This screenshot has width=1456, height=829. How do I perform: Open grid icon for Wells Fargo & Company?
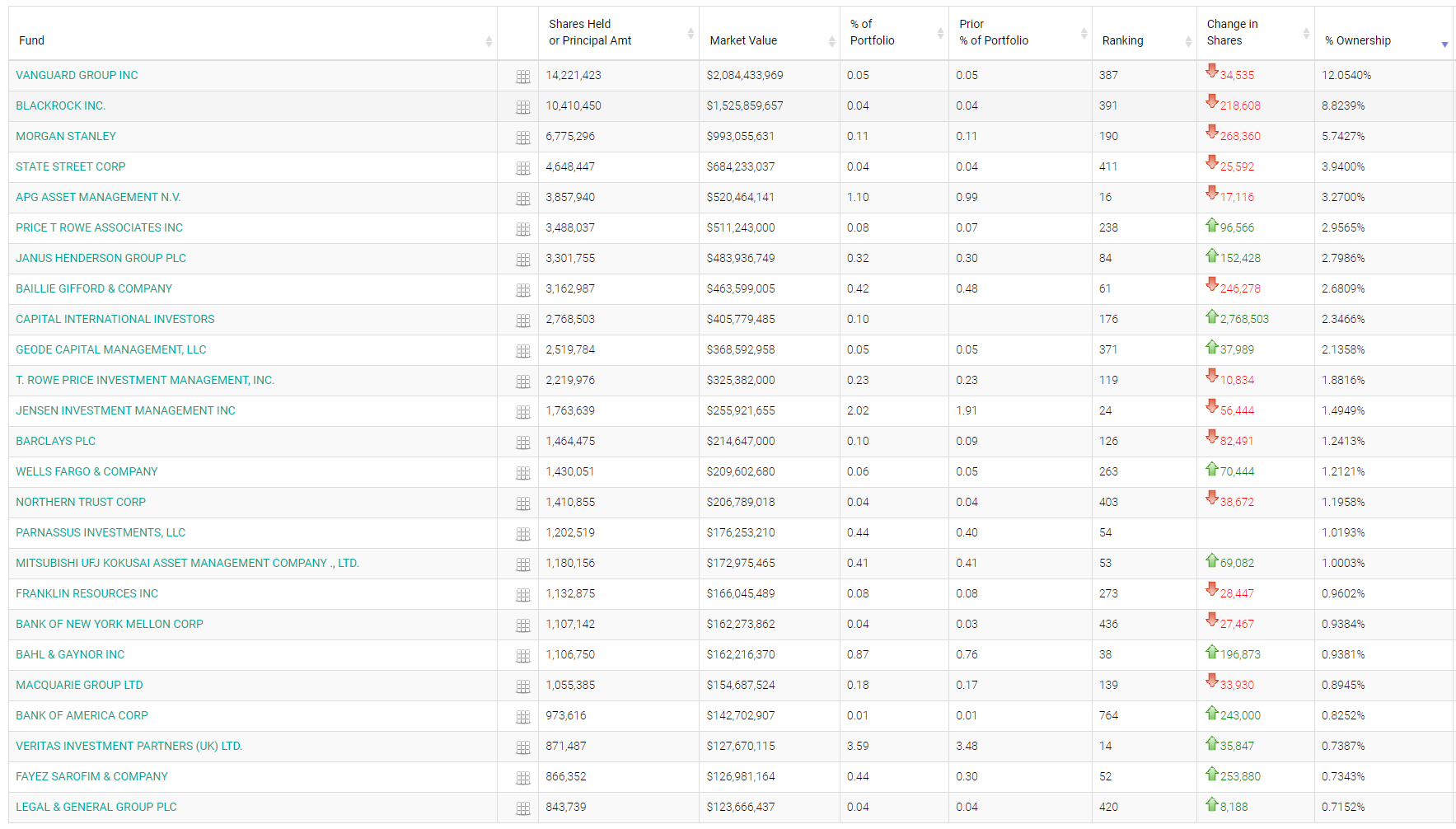[522, 473]
